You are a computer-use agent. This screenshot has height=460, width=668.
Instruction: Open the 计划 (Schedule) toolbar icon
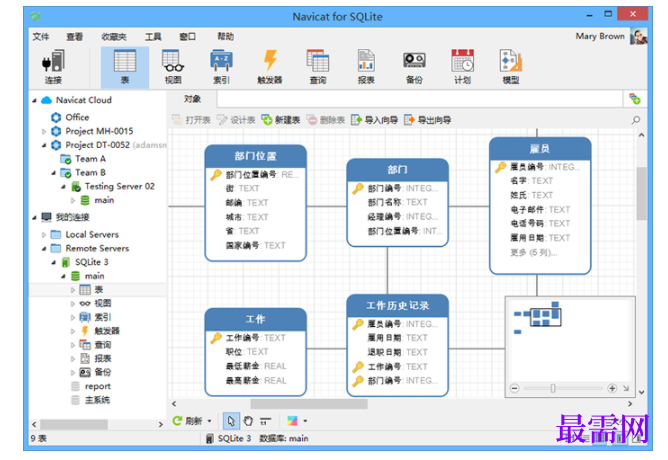(x=463, y=66)
